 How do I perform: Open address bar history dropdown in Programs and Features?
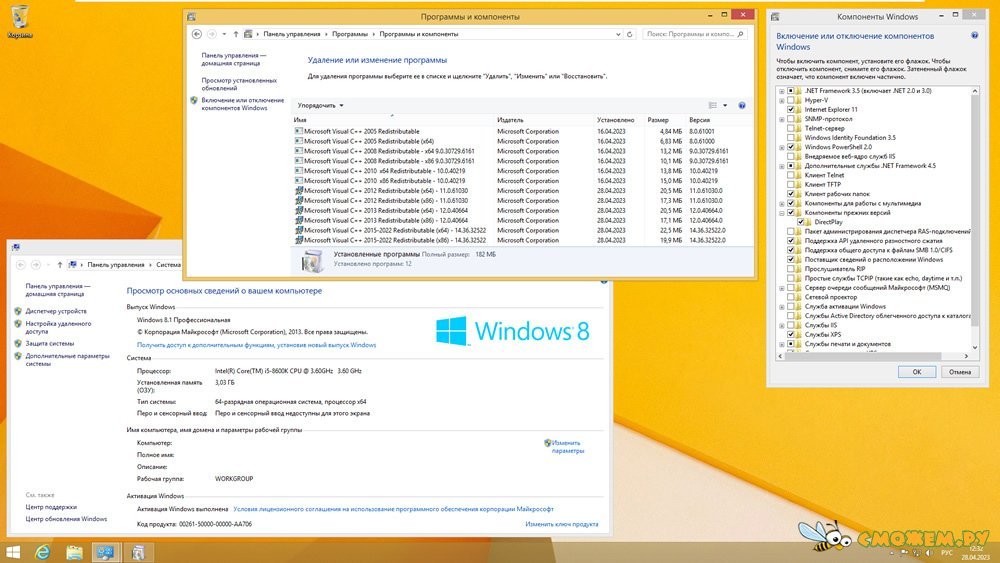click(618, 34)
